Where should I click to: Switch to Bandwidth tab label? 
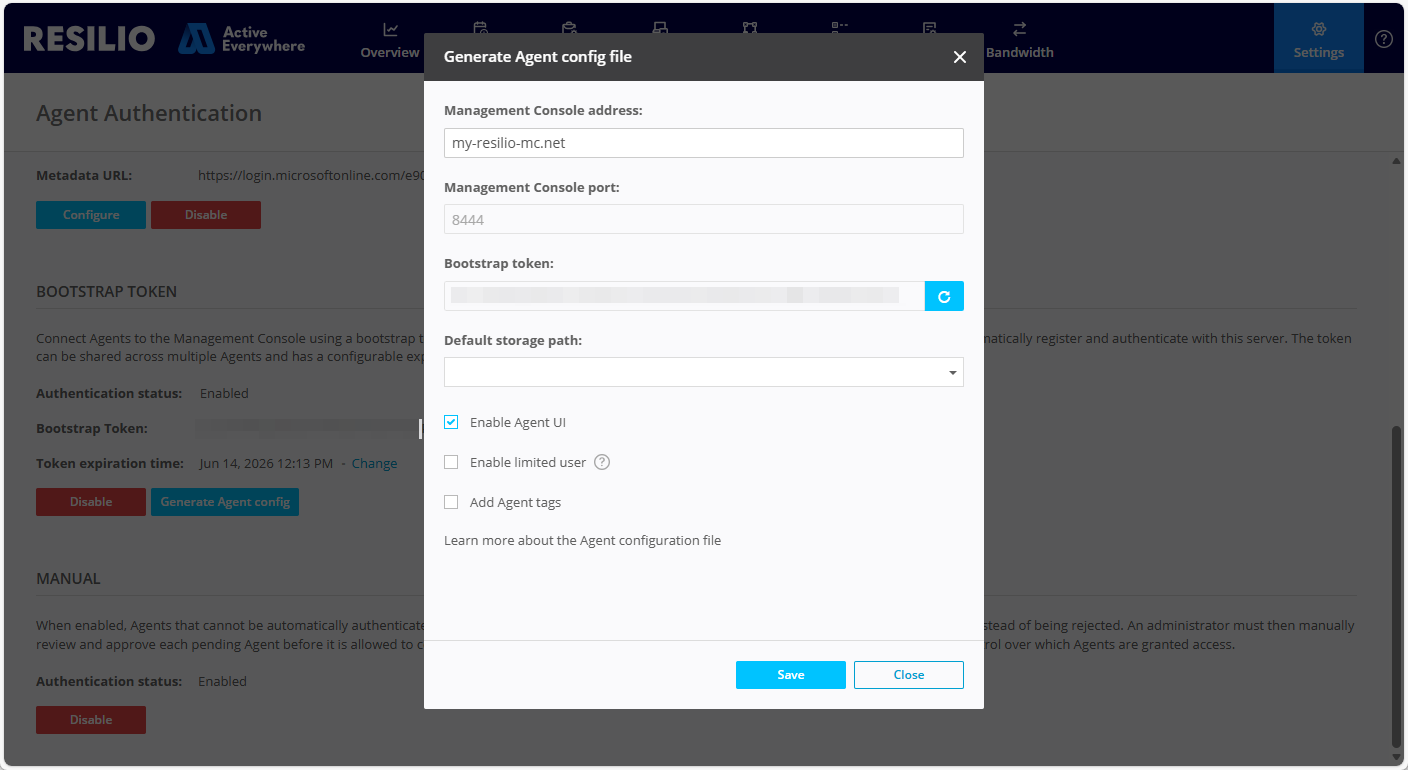[1020, 53]
